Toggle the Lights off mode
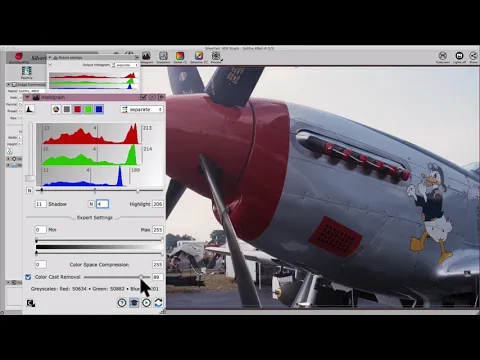 tap(459, 57)
